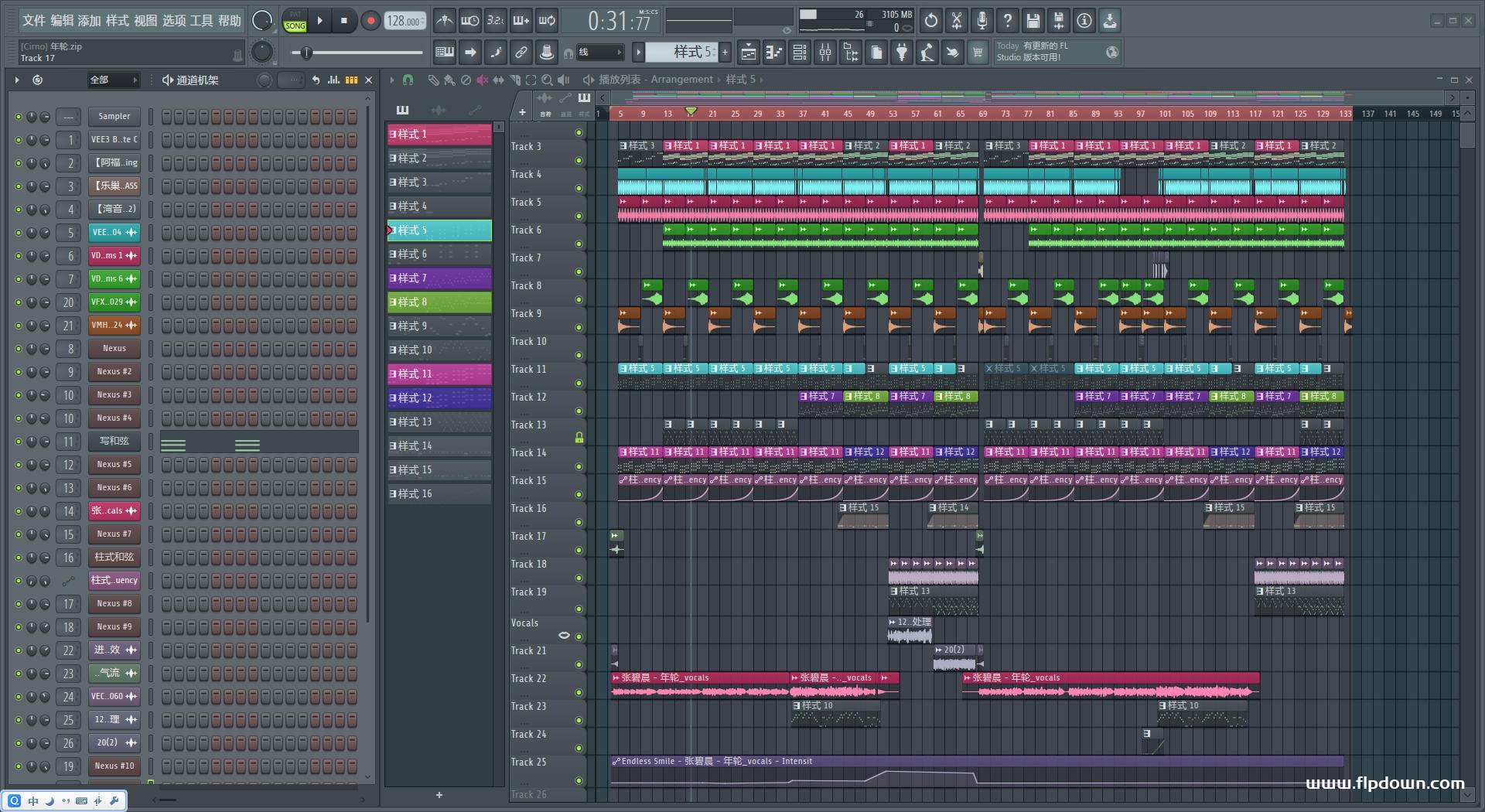Open the 全部 channel filter dropdown

112,80
